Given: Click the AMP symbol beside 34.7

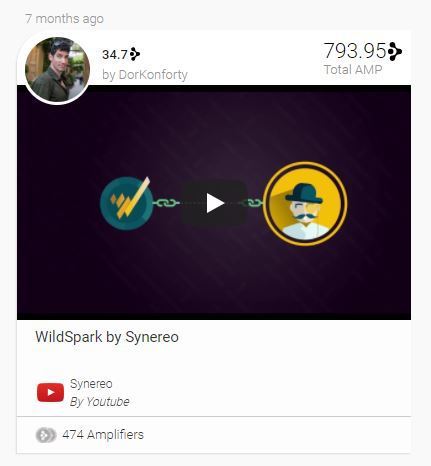Looking at the screenshot, I should coord(135,54).
